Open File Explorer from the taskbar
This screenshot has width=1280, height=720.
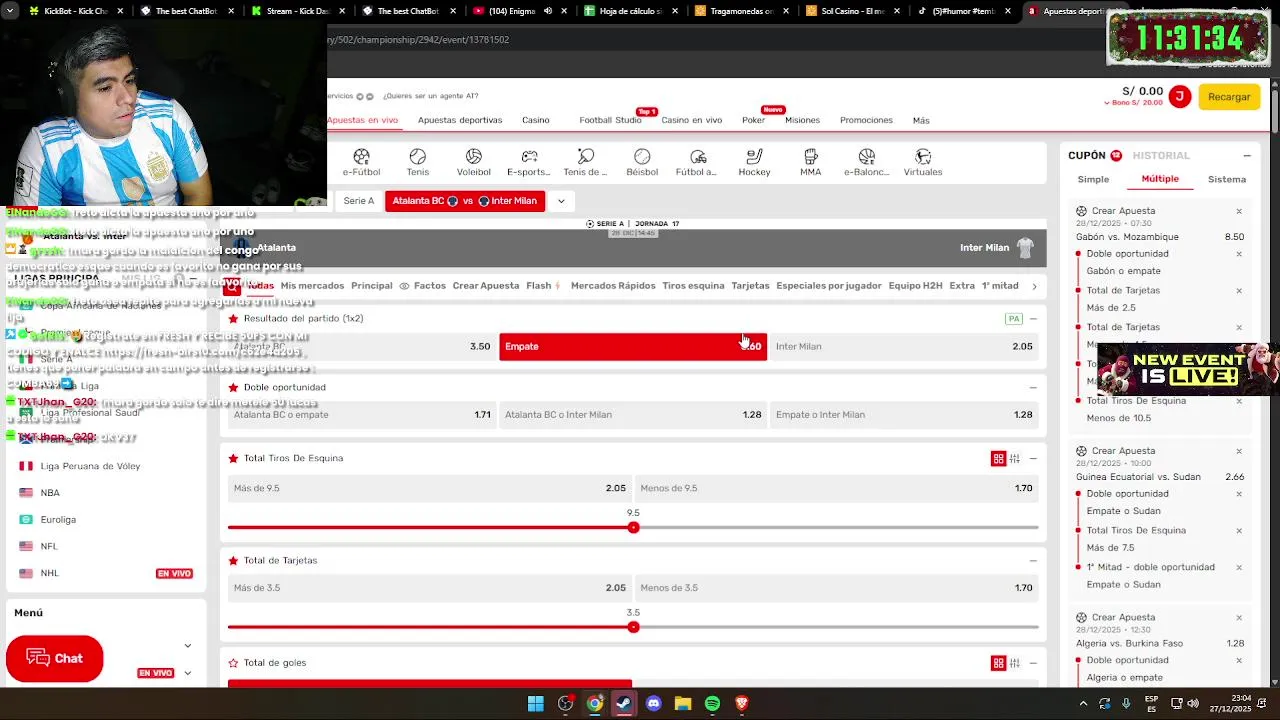[x=683, y=704]
